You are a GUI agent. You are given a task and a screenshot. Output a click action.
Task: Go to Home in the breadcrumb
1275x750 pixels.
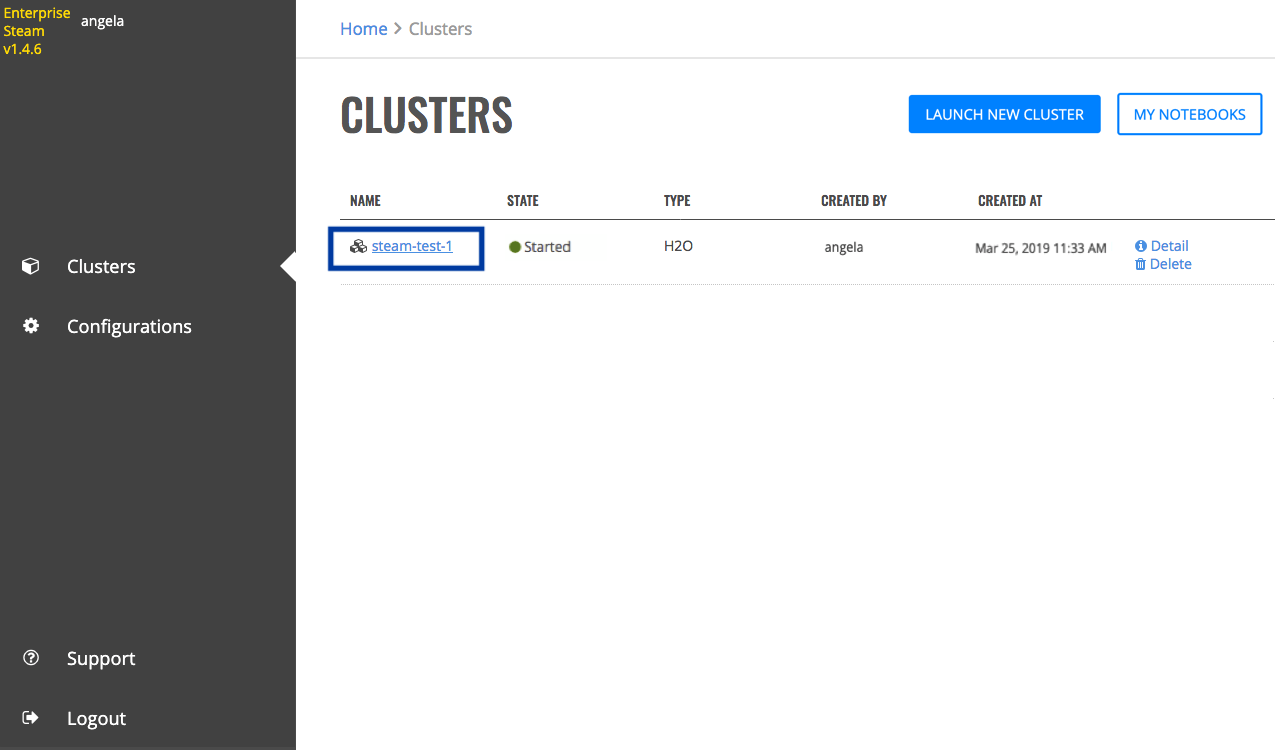[364, 29]
